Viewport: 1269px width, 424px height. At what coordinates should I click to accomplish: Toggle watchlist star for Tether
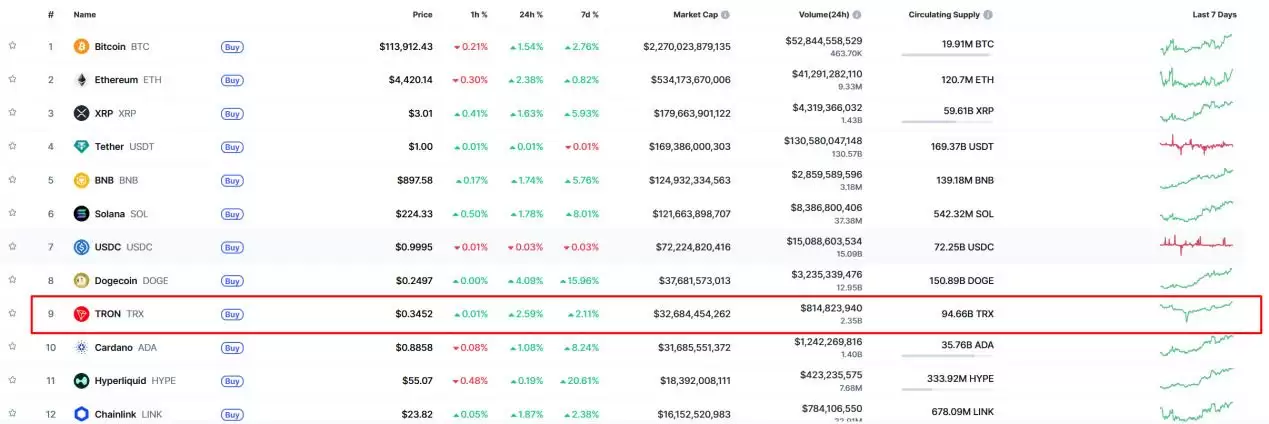[13, 147]
